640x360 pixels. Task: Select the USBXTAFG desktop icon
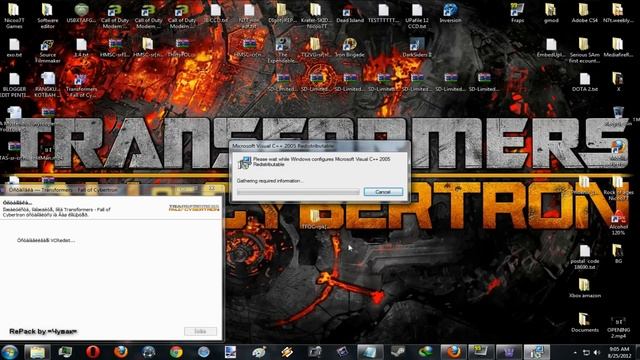tap(81, 13)
